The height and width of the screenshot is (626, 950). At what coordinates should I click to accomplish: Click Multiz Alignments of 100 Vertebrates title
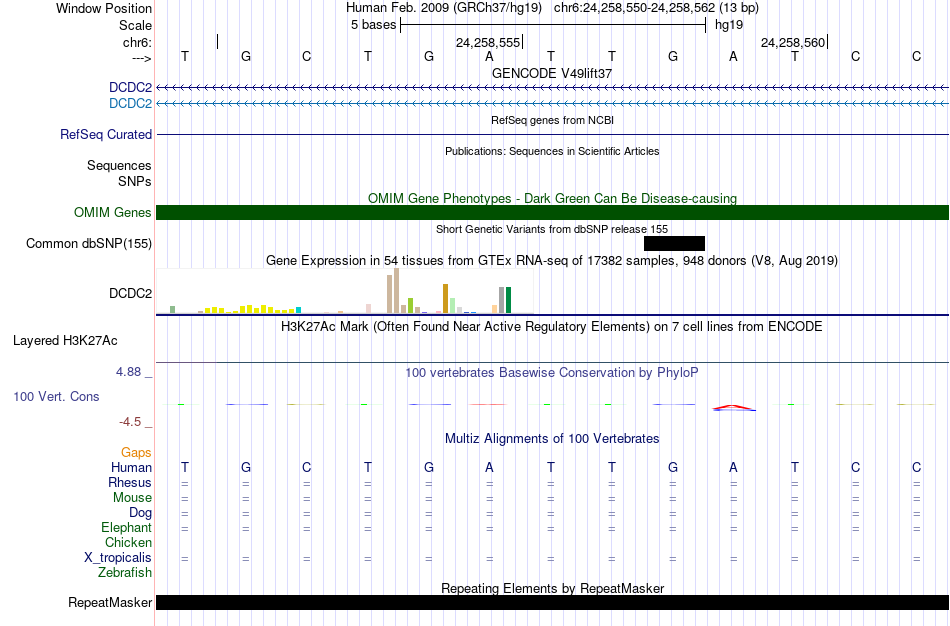click(x=552, y=439)
